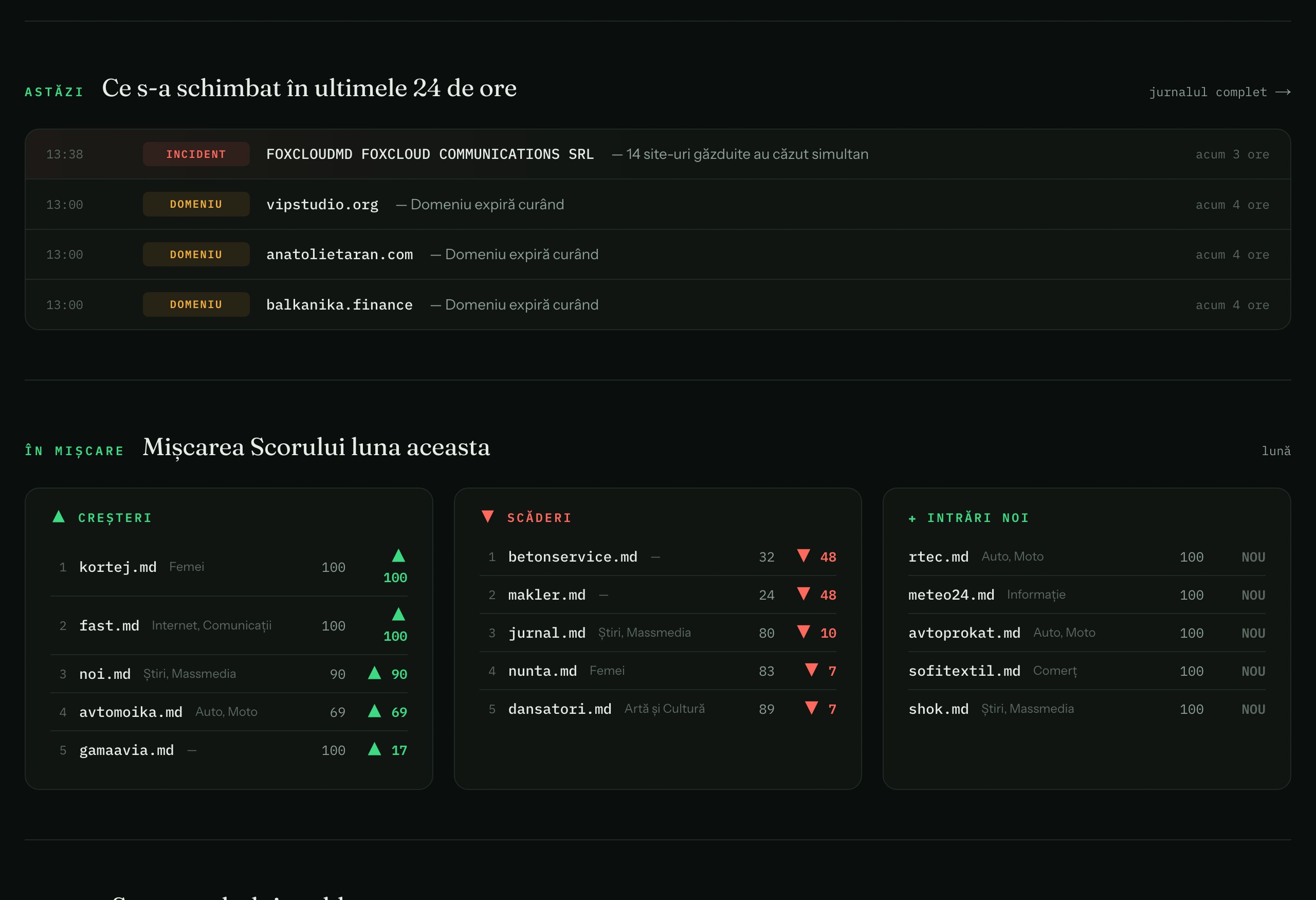Viewport: 1316px width, 900px height.
Task: Click the ASTĂZI section label
Action: coord(54,92)
